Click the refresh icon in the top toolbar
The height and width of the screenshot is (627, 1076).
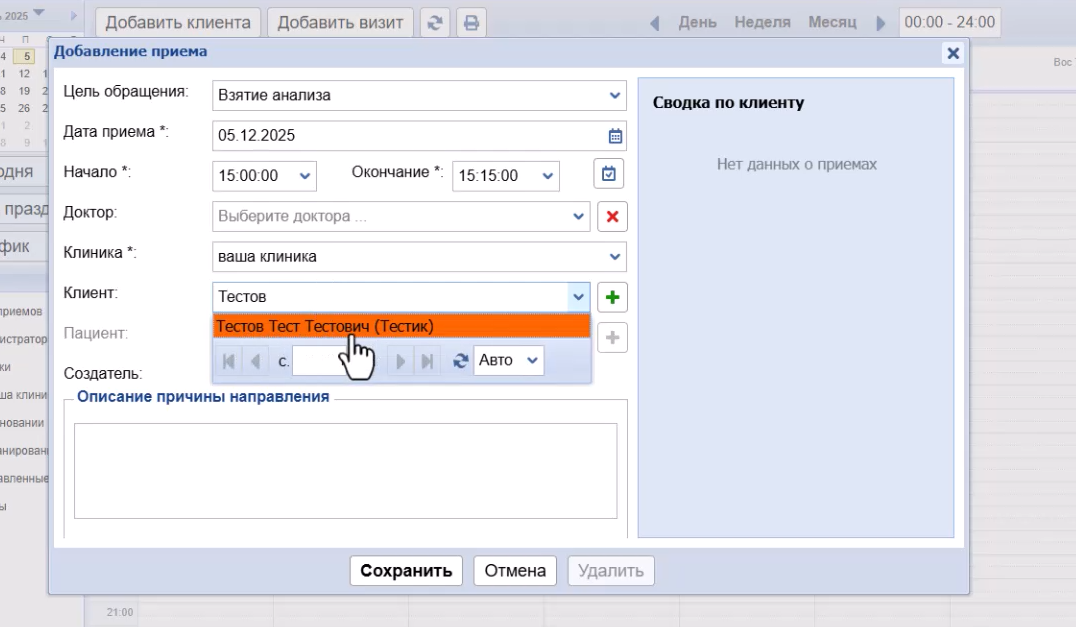434,22
